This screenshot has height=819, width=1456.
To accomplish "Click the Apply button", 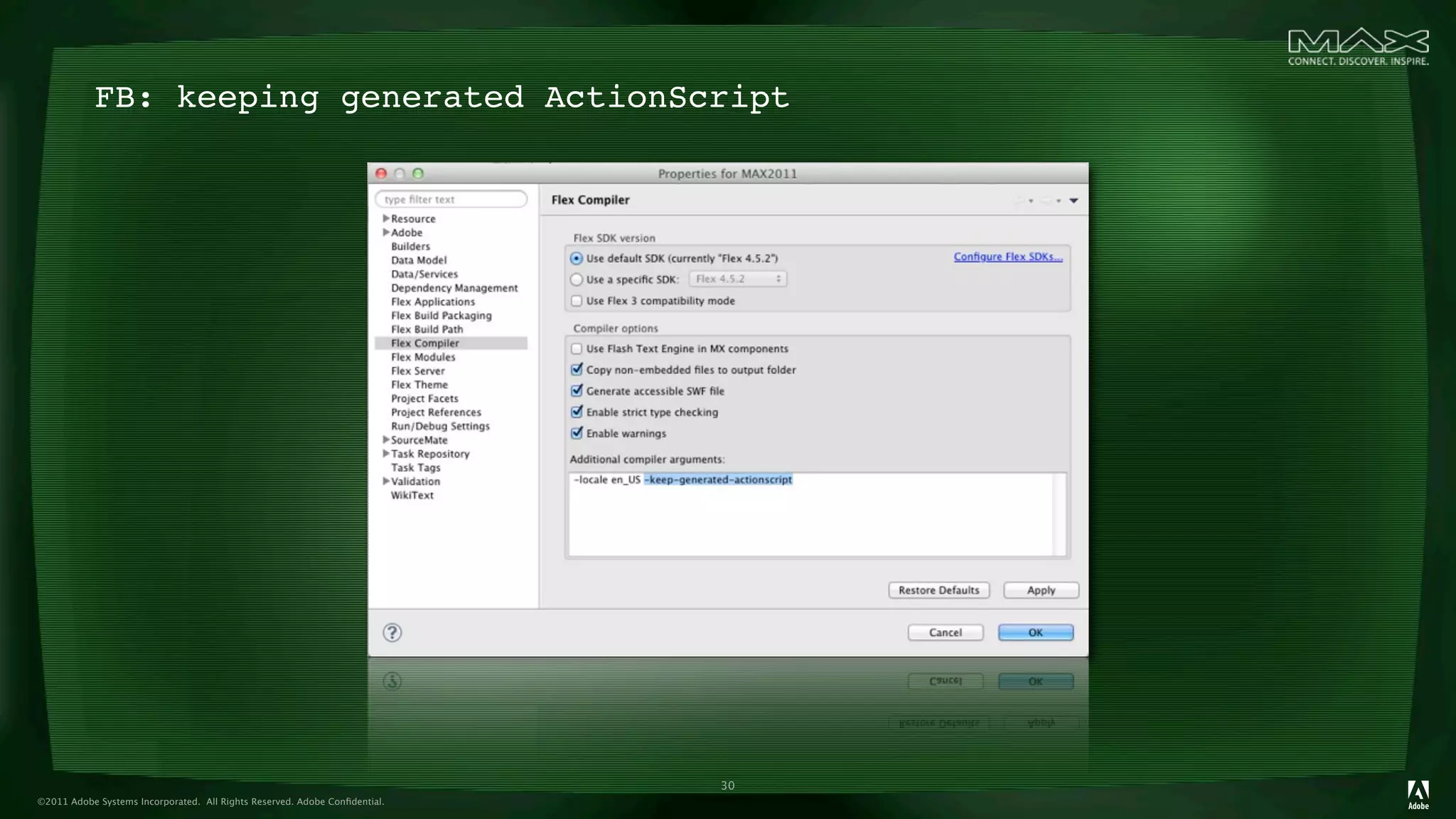I will click(x=1041, y=590).
